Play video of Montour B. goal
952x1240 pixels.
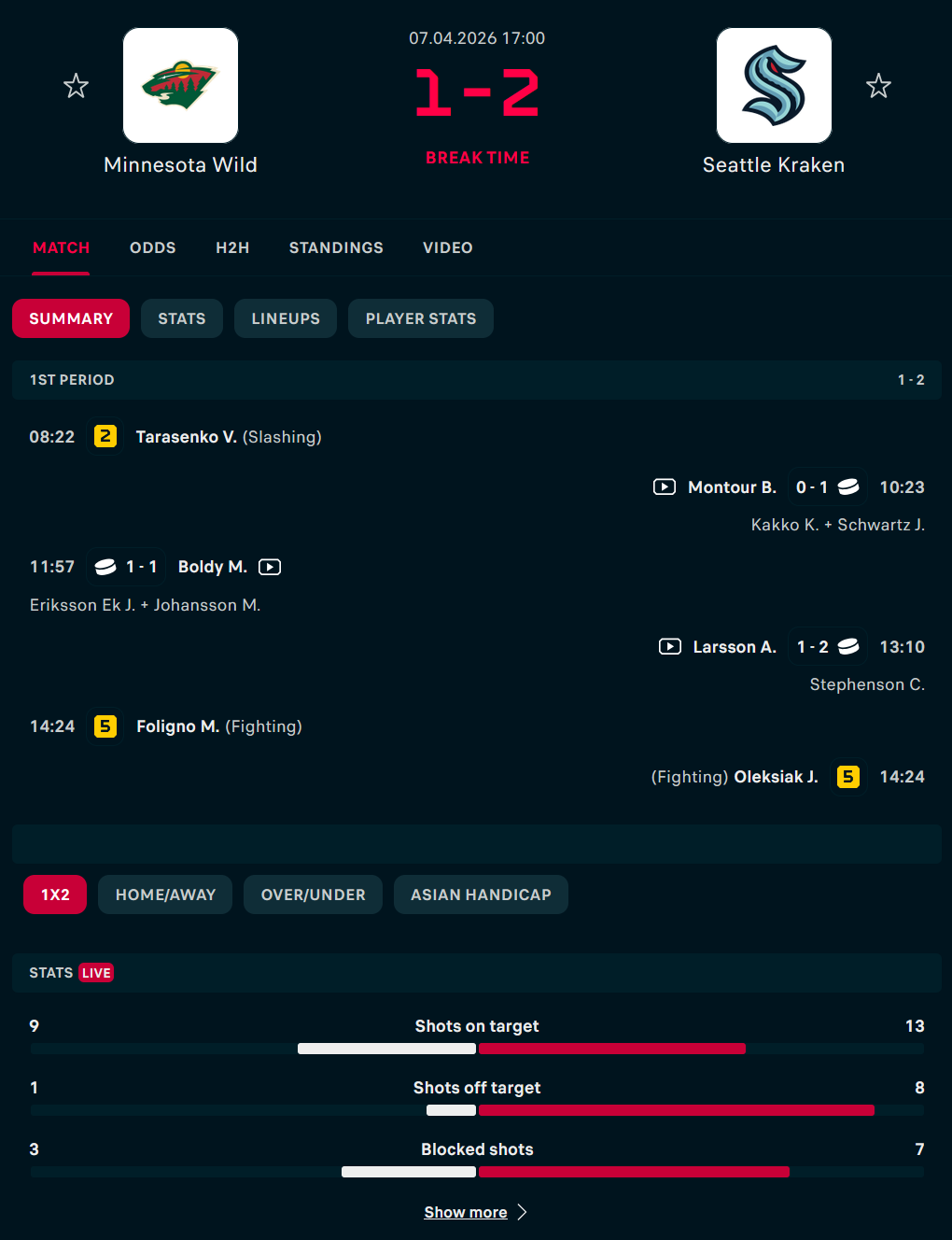665,486
